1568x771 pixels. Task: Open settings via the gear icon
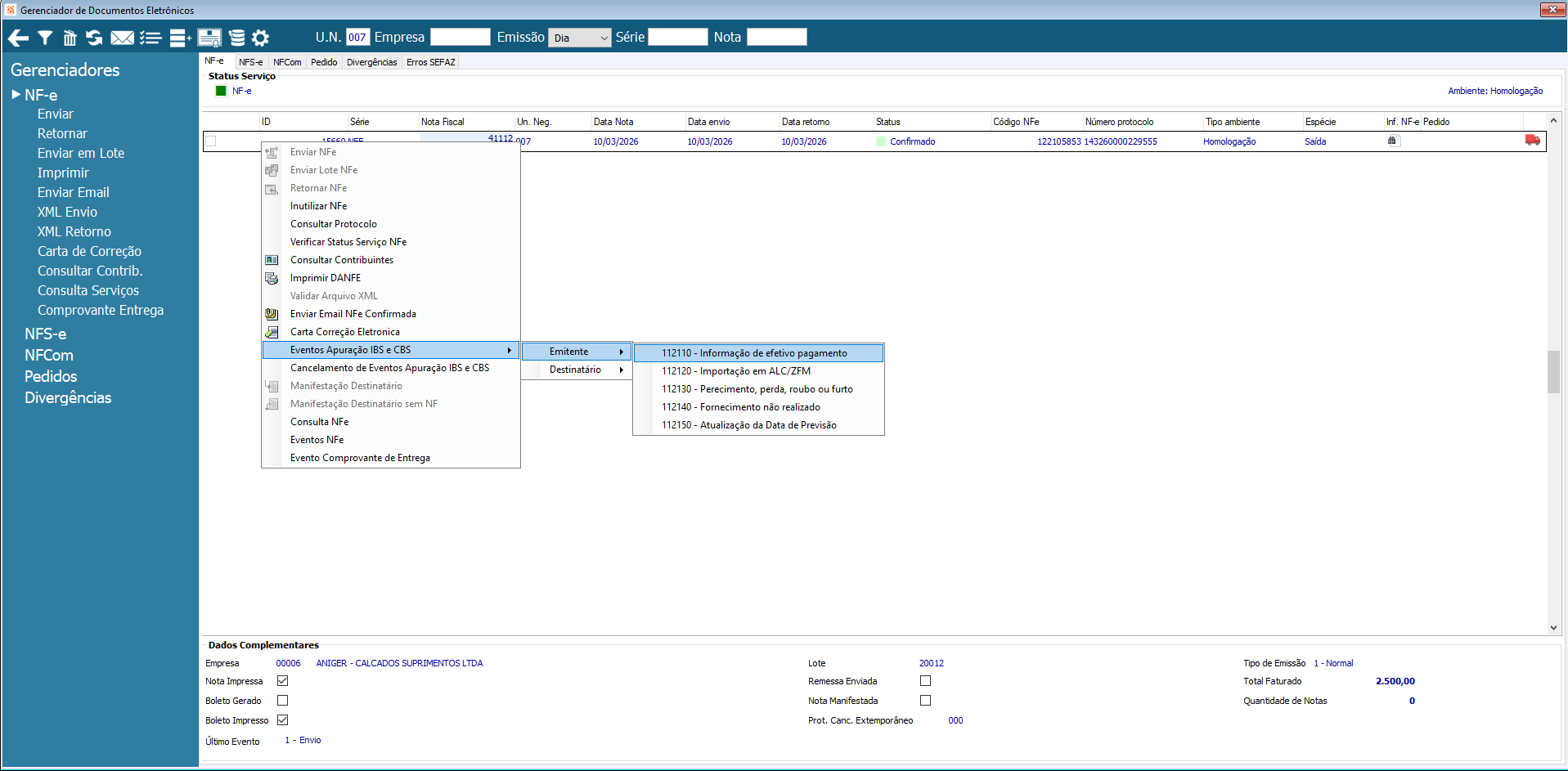(261, 38)
